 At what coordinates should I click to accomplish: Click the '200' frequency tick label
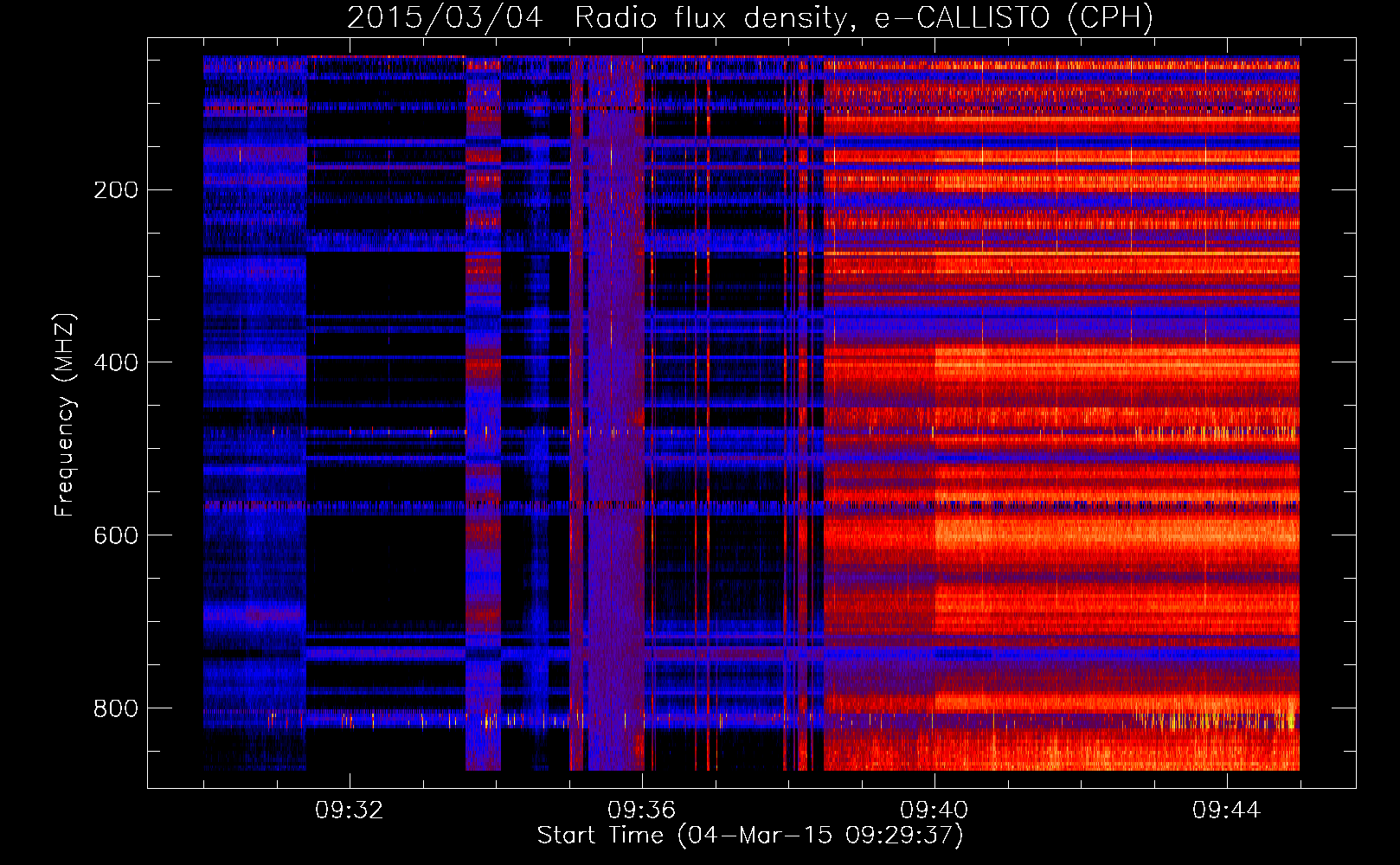tap(116, 190)
